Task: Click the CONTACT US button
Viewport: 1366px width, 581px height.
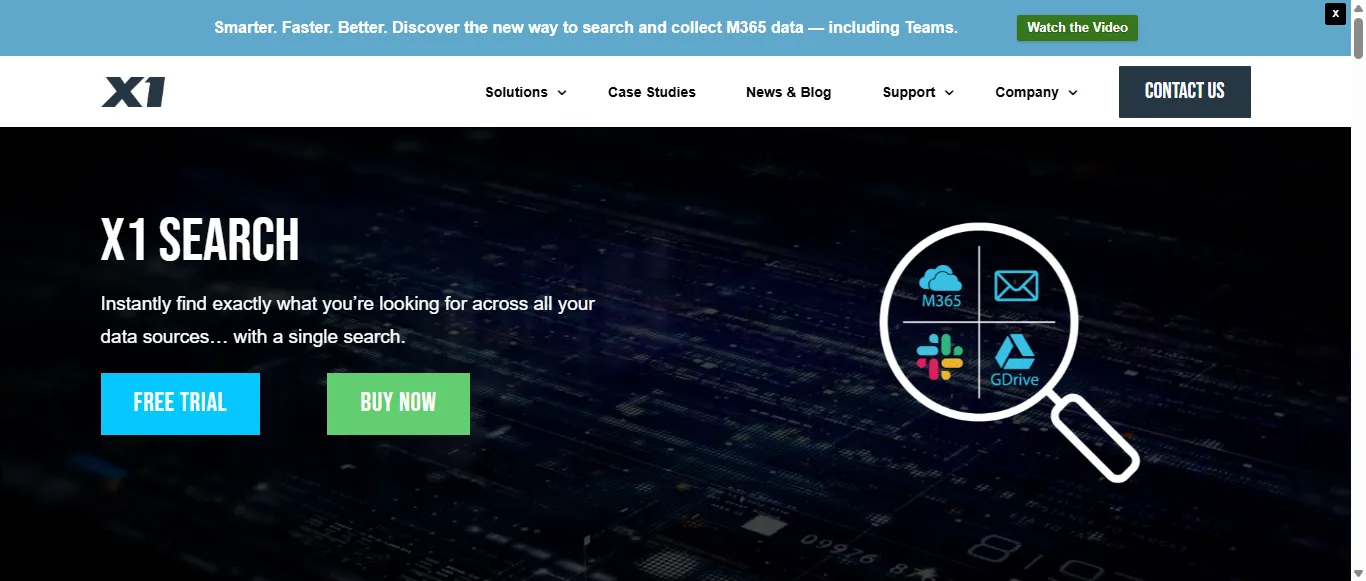Action: coord(1184,92)
